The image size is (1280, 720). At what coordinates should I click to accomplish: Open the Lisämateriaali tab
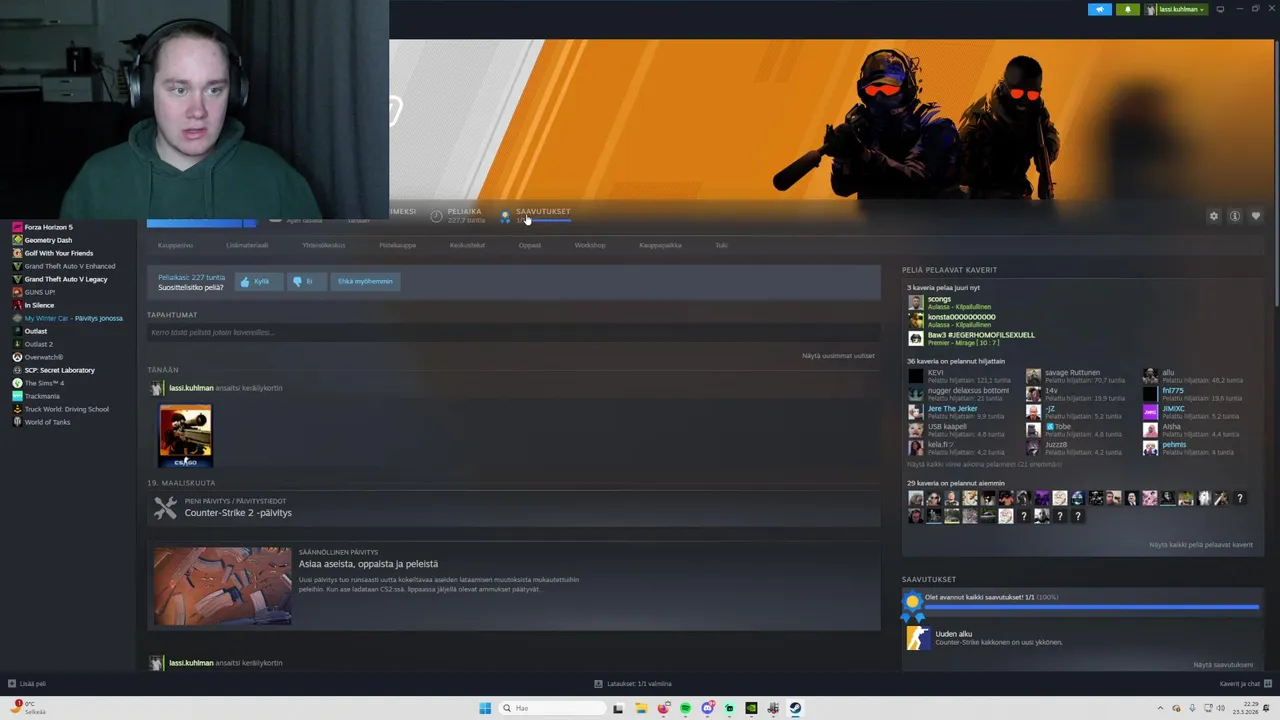pos(247,245)
